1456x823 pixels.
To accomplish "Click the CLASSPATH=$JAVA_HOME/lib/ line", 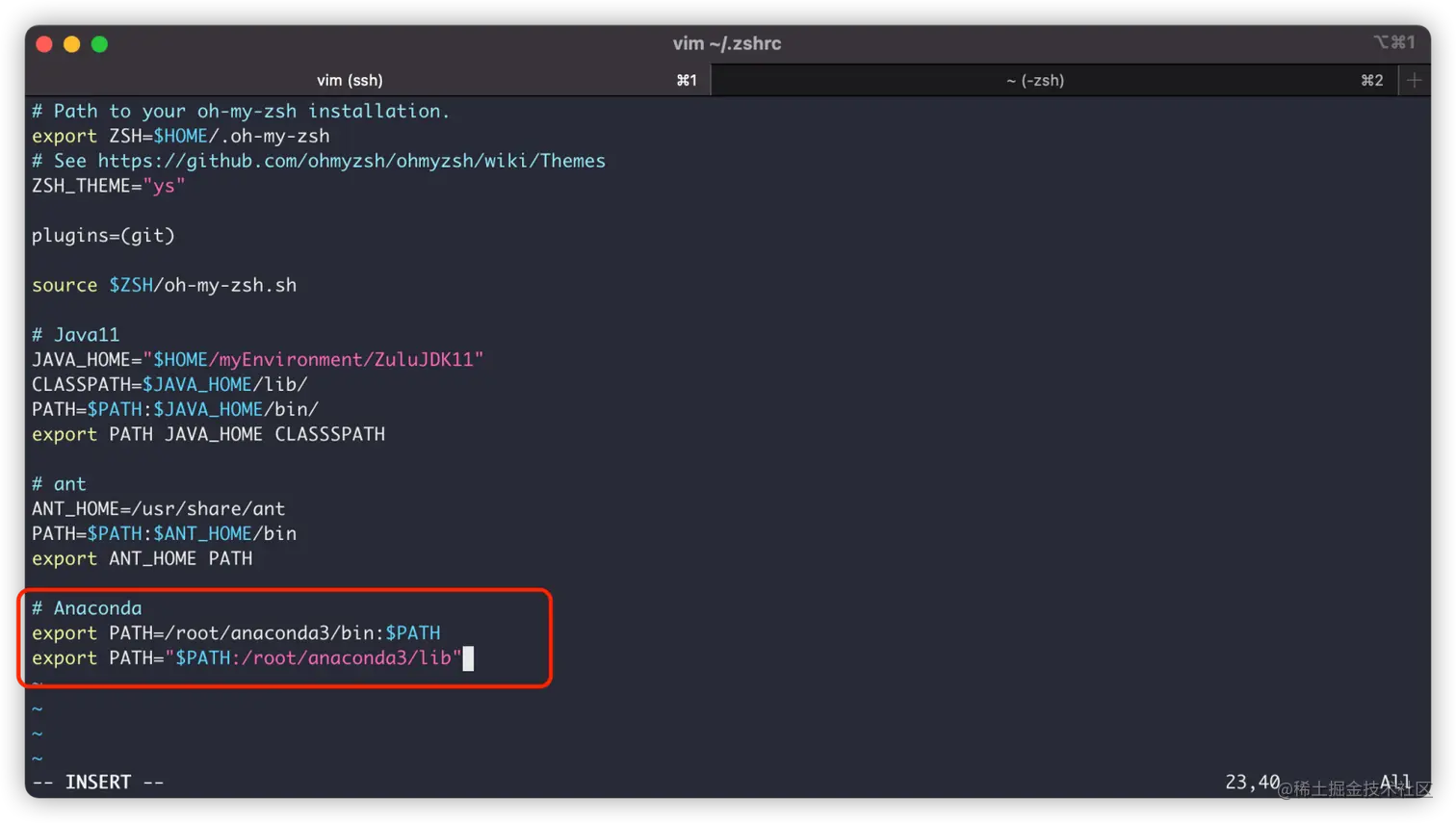I will click(x=169, y=385).
